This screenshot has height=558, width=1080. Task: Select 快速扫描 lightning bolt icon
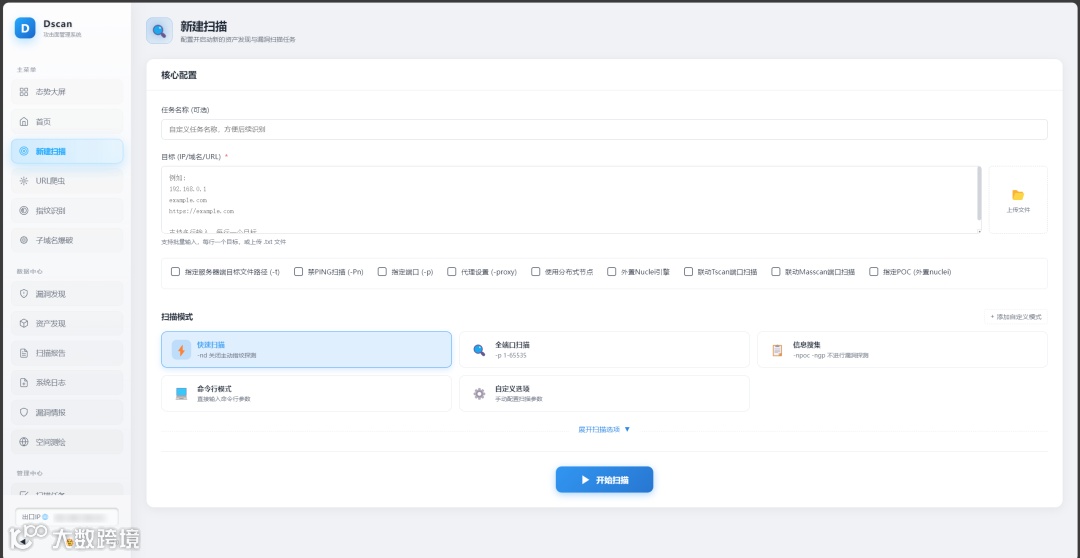pyautogui.click(x=181, y=350)
